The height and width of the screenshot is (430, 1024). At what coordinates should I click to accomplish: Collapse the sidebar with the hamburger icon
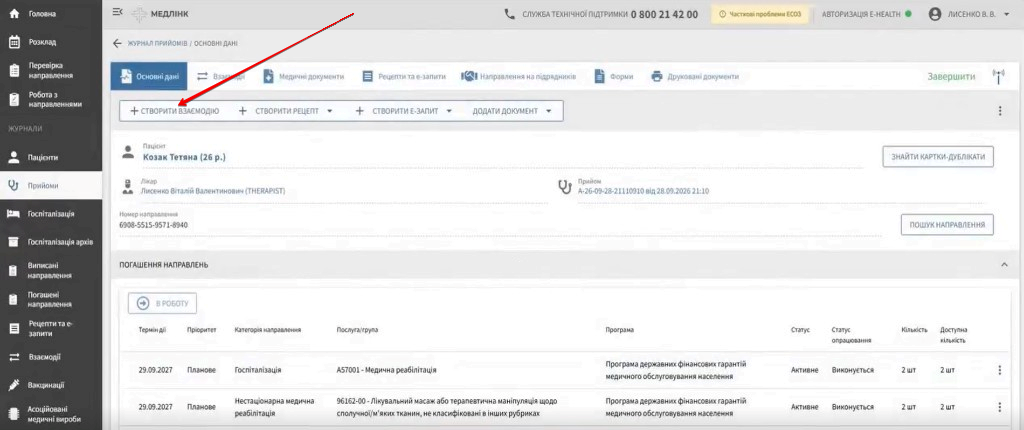point(118,12)
